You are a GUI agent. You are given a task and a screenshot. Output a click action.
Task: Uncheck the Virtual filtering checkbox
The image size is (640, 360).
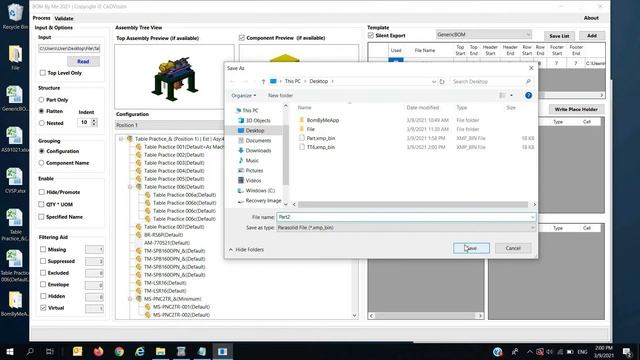[x=43, y=308]
